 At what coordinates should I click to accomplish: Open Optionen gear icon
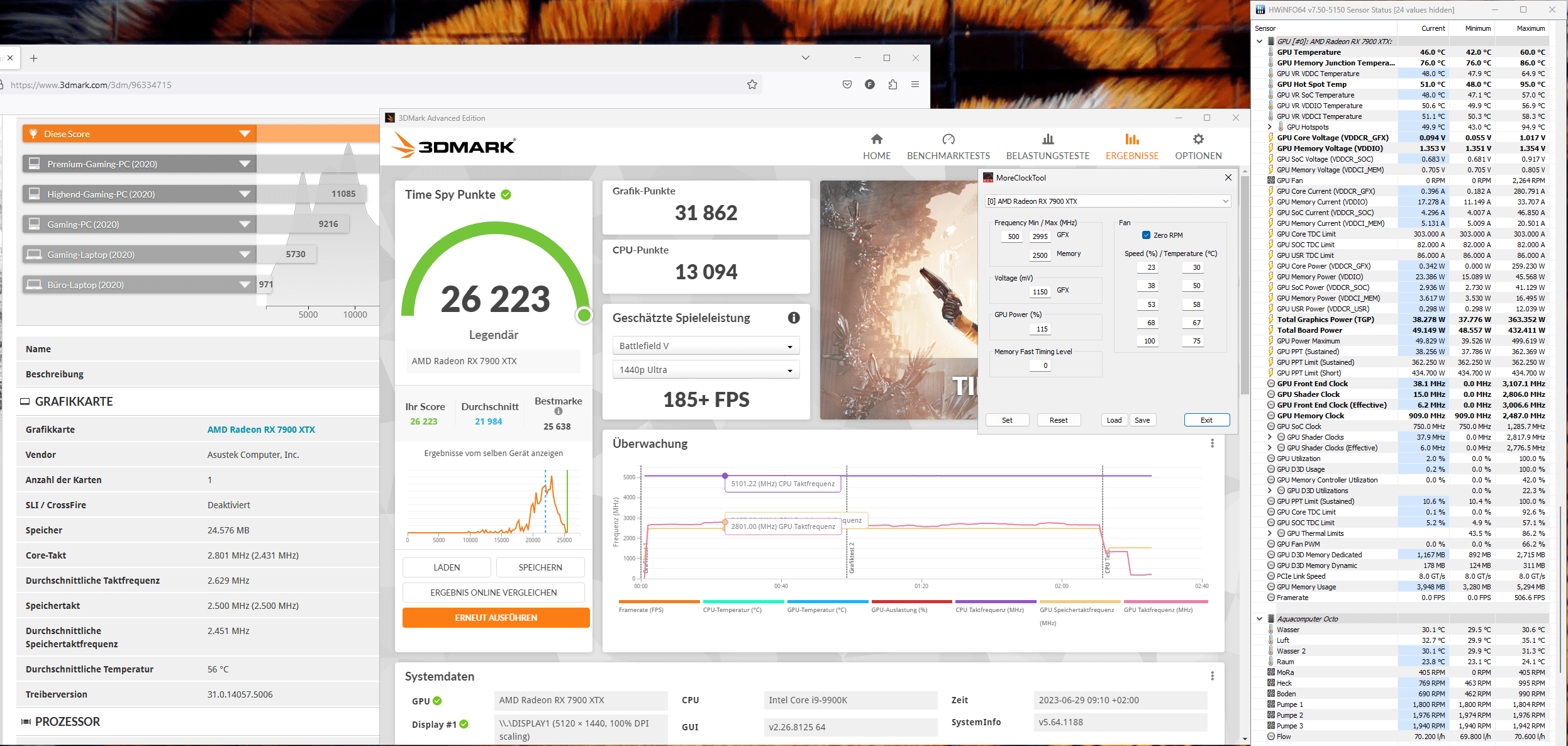tap(1198, 139)
